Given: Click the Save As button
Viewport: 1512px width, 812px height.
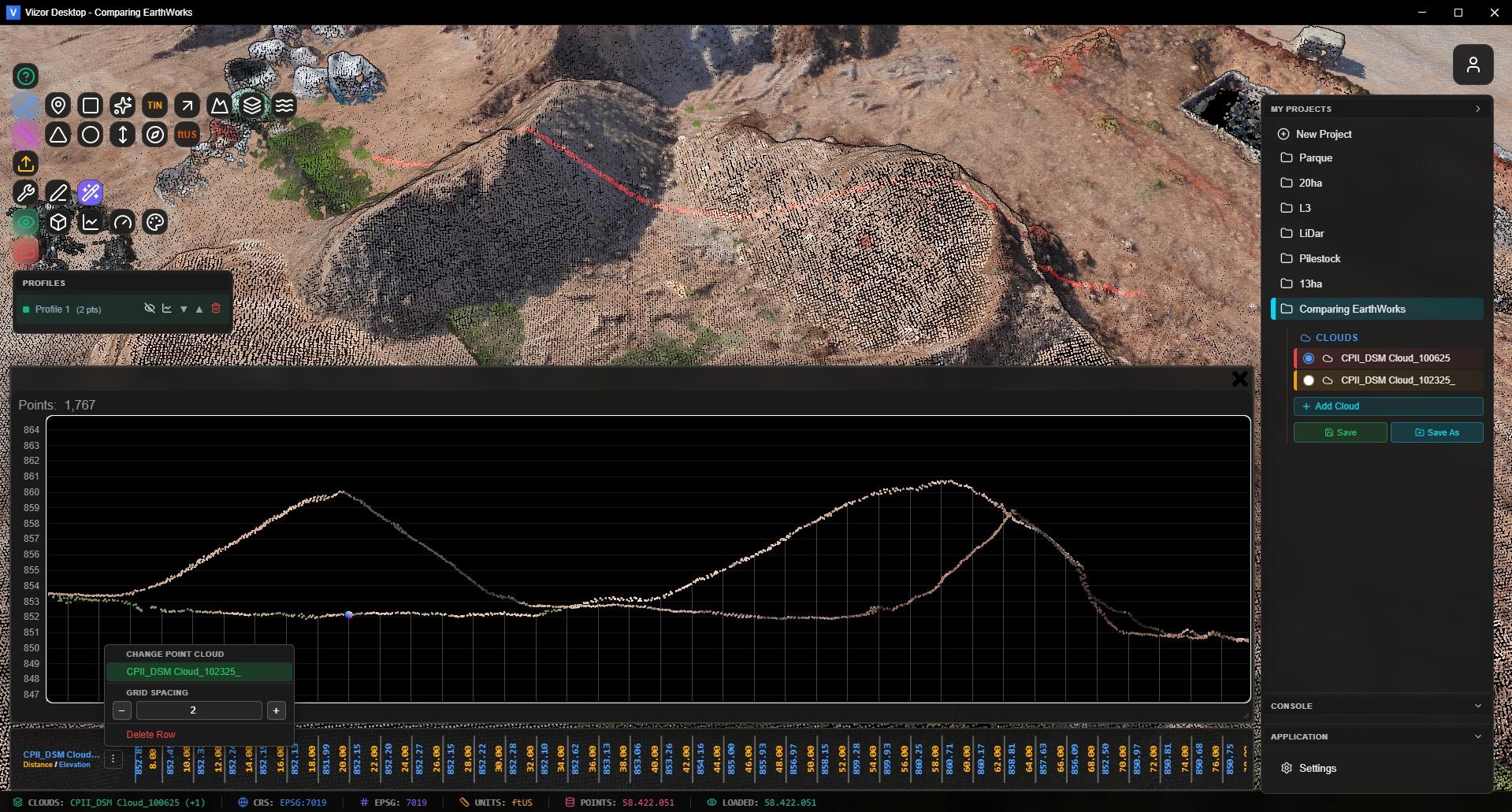Looking at the screenshot, I should [1436, 432].
